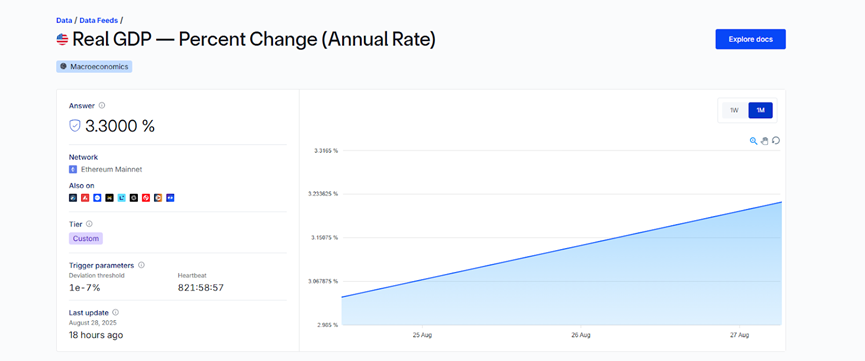
Task: Click the Macroeconomics category tag
Action: (x=94, y=66)
